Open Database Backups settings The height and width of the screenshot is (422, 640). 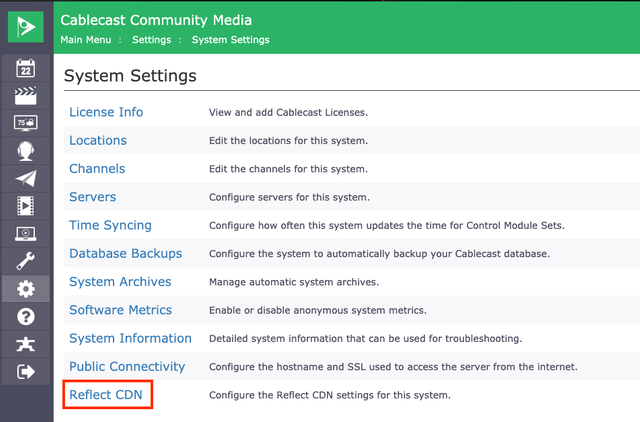pyautogui.click(x=126, y=253)
